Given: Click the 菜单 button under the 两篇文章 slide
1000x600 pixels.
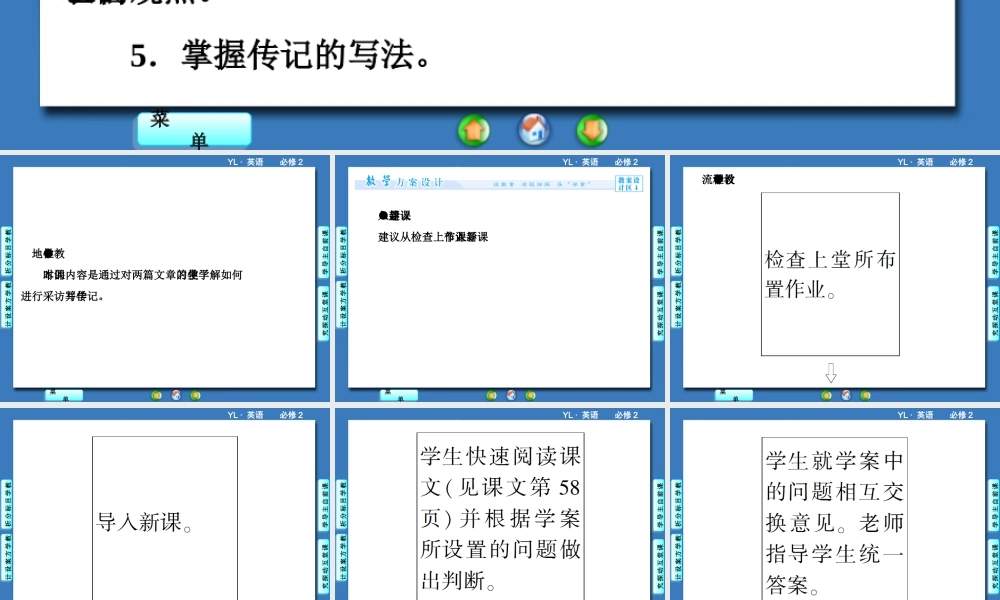Looking at the screenshot, I should pos(64,395).
